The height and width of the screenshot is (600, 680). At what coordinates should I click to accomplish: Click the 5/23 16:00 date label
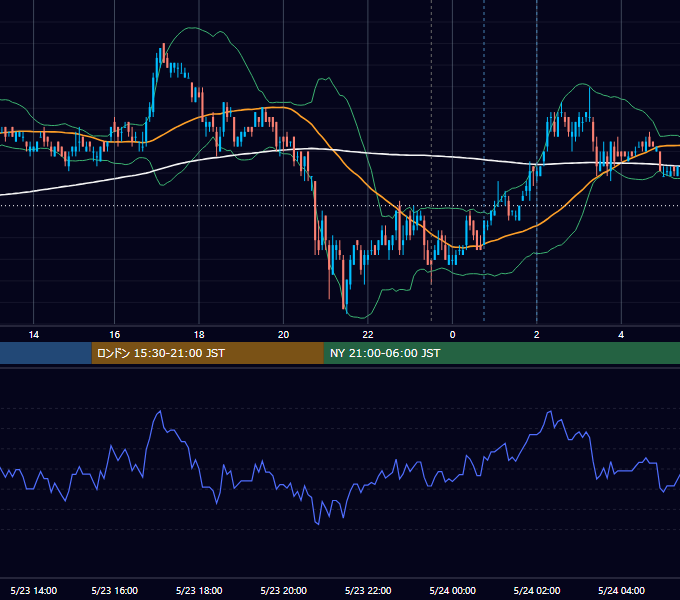pyautogui.click(x=114, y=590)
